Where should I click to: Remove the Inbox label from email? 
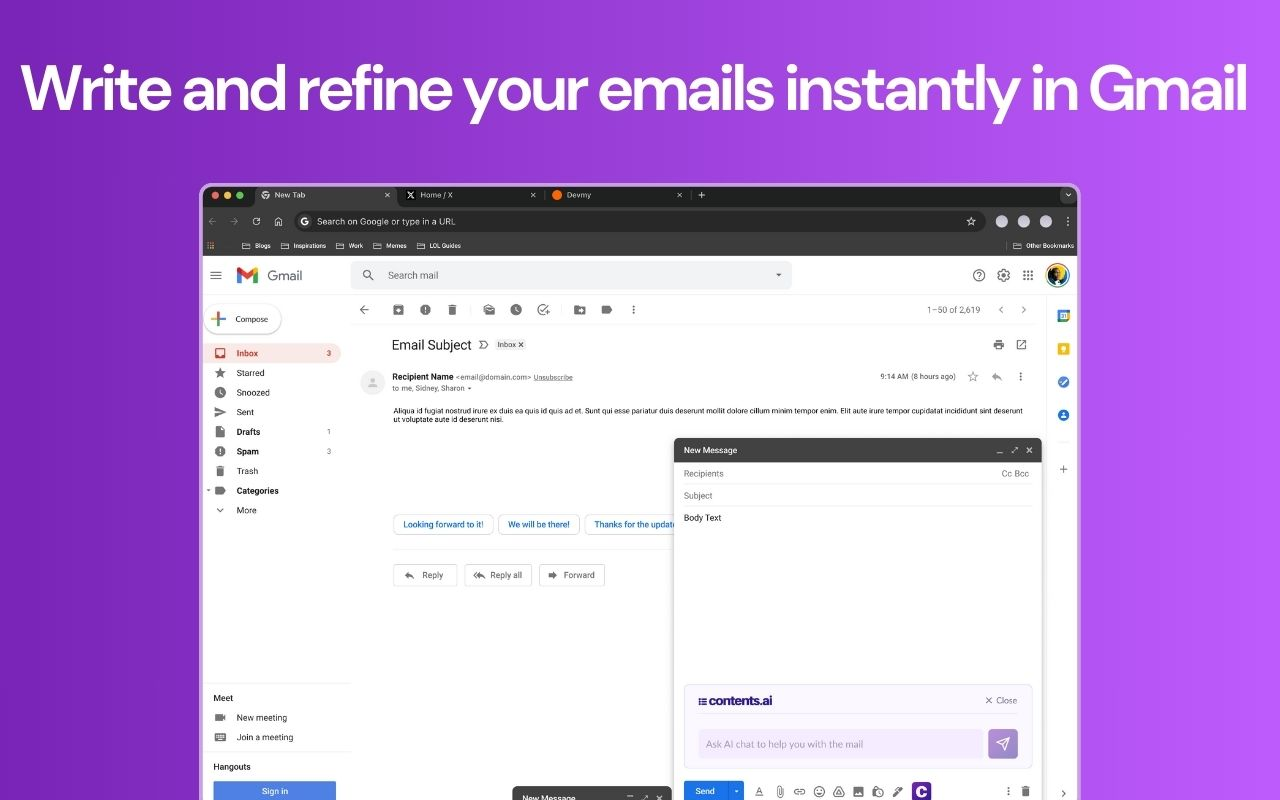click(x=521, y=345)
